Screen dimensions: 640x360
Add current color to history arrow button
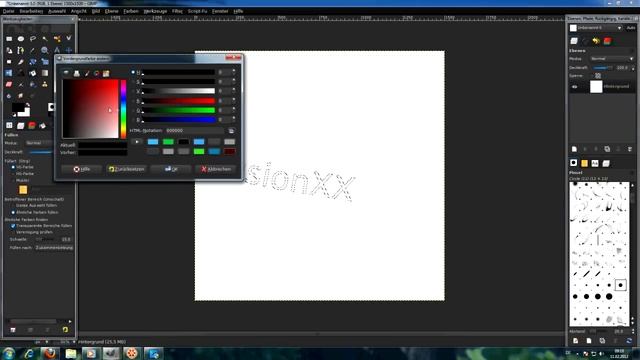click(137, 142)
